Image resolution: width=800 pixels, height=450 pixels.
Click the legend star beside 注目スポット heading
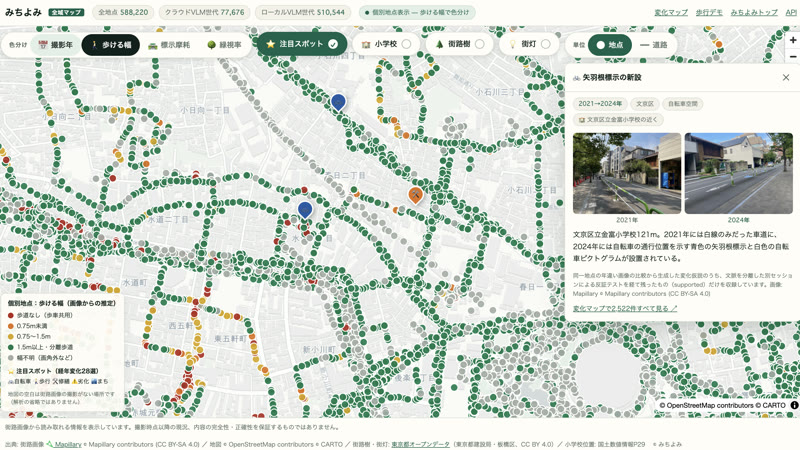click(11, 371)
